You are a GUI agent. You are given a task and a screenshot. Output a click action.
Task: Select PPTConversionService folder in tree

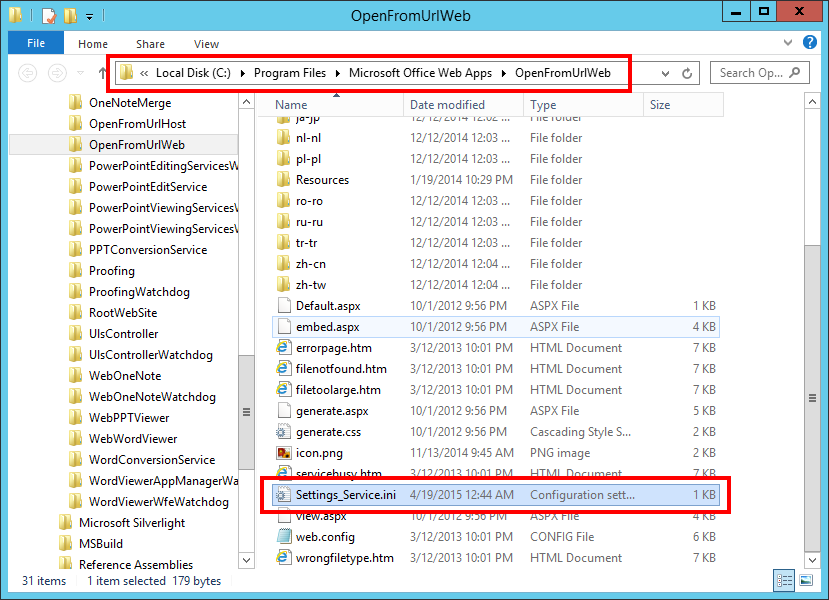[x=148, y=250]
